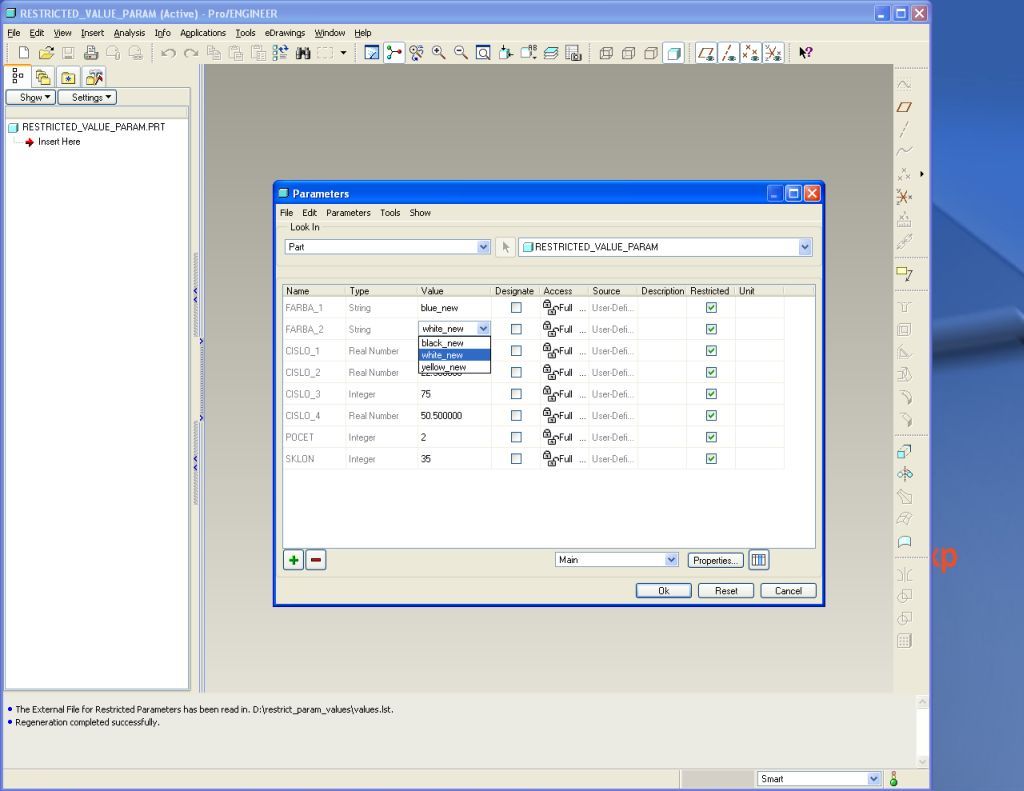Image resolution: width=1024 pixels, height=791 pixels.
Task: Click the blue_new value of FARBA_1
Action: pos(440,308)
